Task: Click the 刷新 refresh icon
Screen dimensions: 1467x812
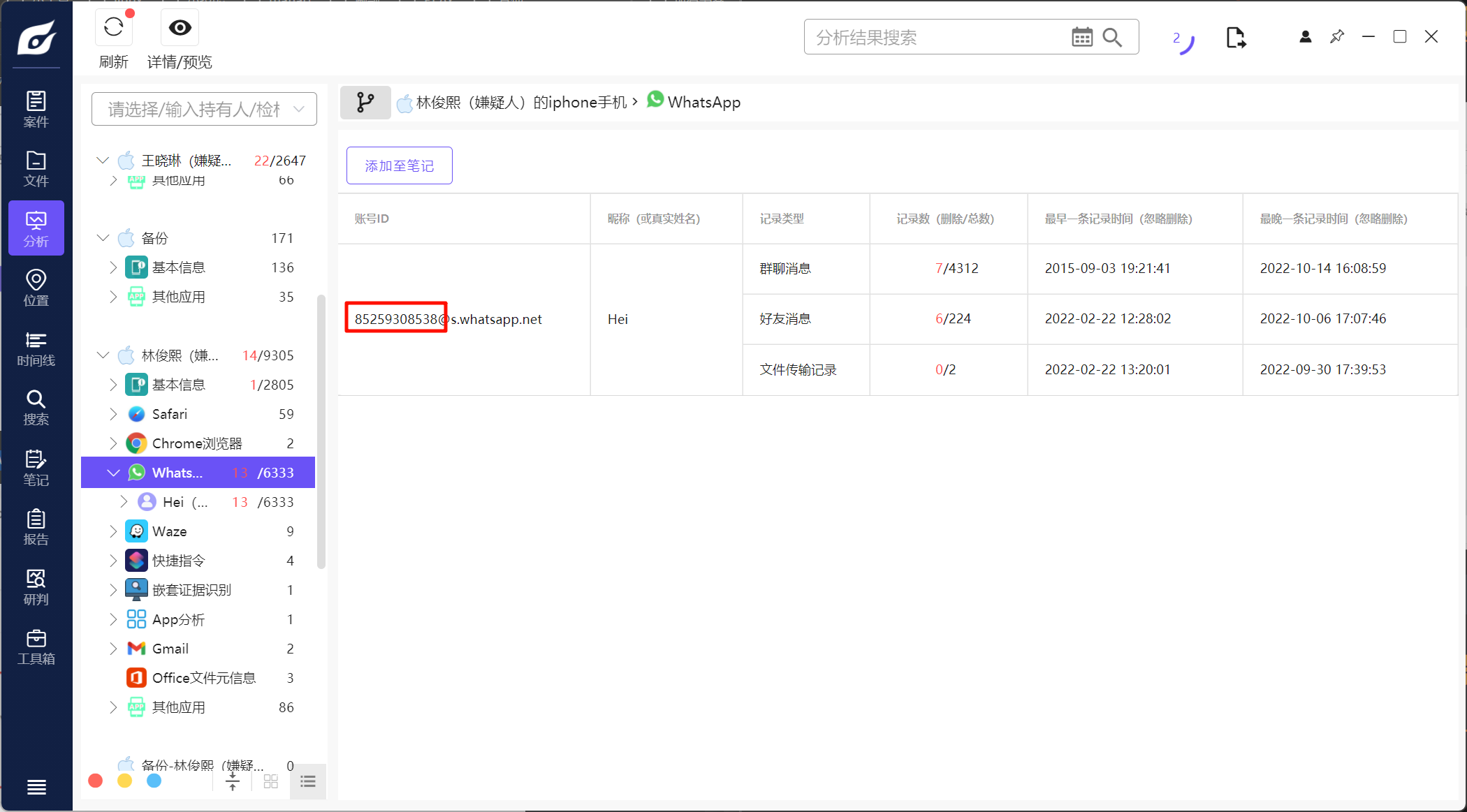Action: [113, 28]
